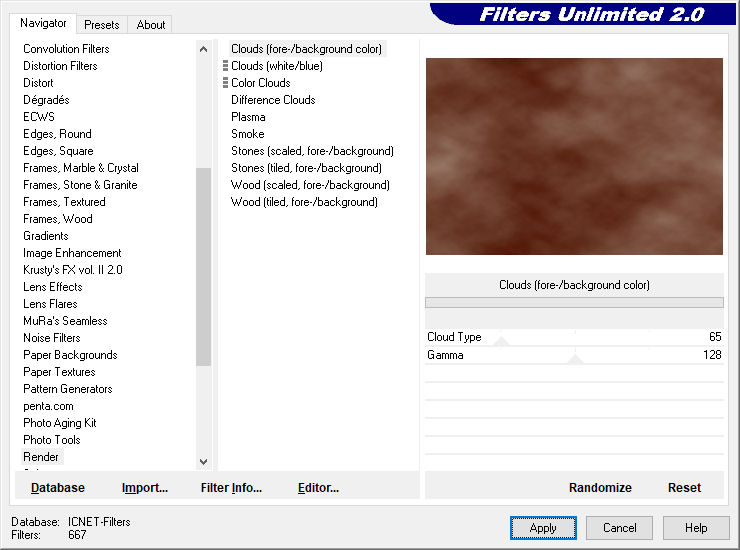The image size is (740, 550).
Task: Choose Clouds (fore-/background color) filter
Action: (x=306, y=49)
